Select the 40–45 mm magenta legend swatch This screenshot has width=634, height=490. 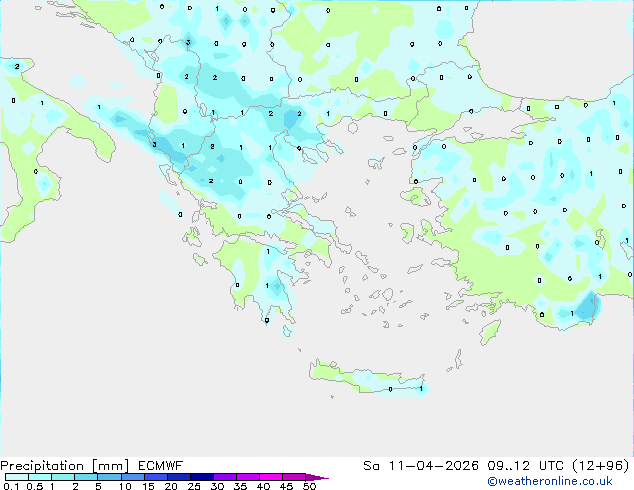pos(271,477)
